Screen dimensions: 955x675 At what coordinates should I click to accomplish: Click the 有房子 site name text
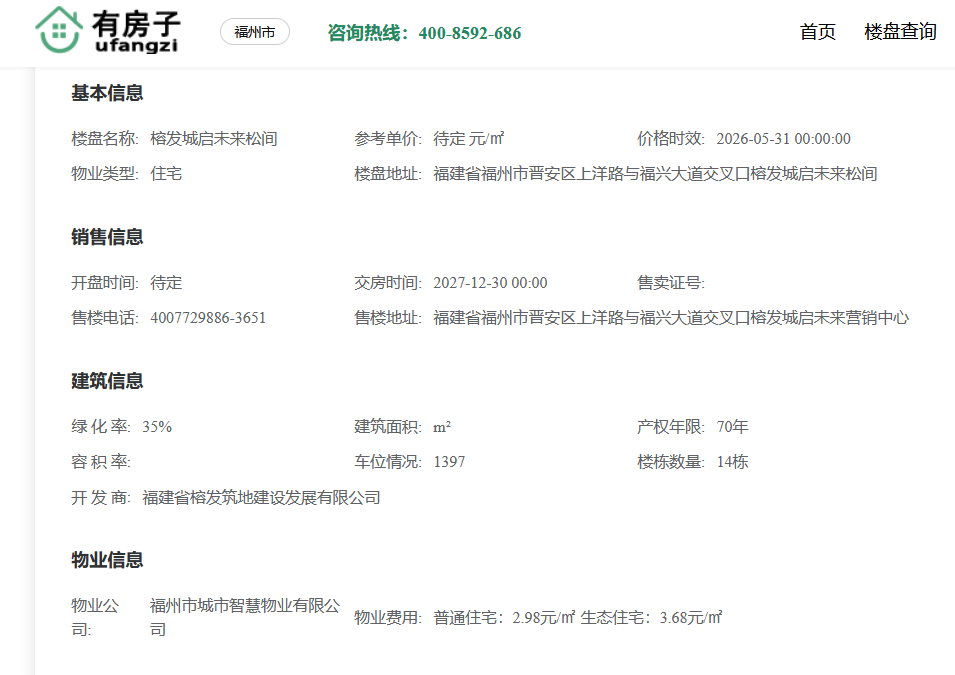click(x=136, y=24)
